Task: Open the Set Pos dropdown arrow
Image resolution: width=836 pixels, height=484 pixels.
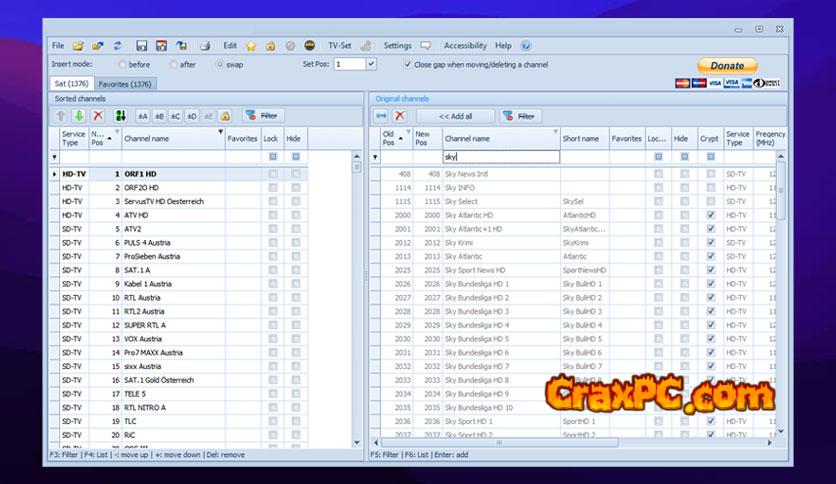Action: coord(371,64)
